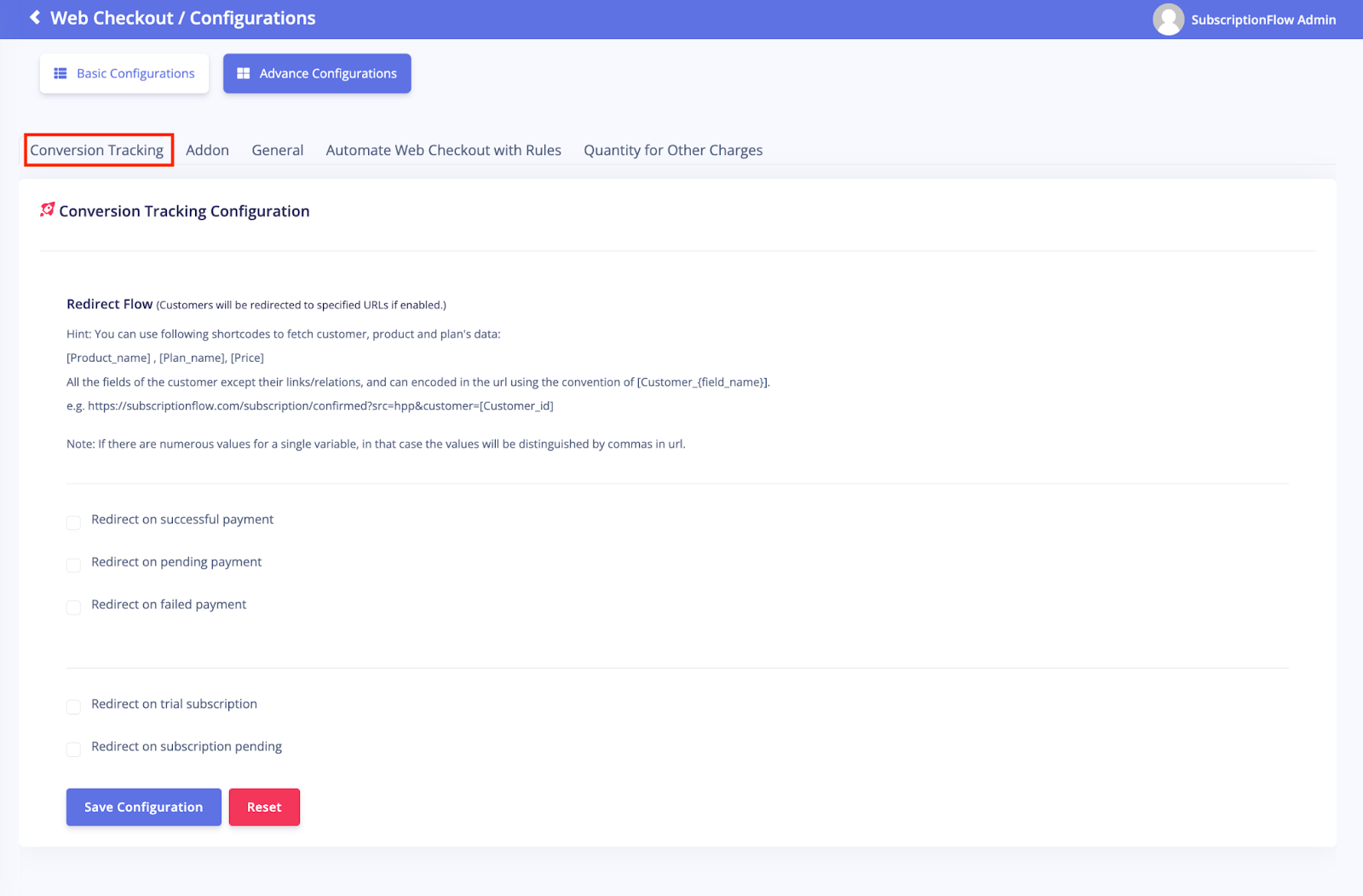
Task: Check Redirect on subscription pending
Action: coord(73,750)
